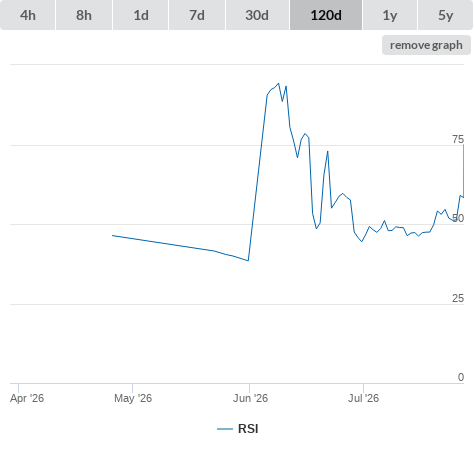Click the active 120d tab

326,15
